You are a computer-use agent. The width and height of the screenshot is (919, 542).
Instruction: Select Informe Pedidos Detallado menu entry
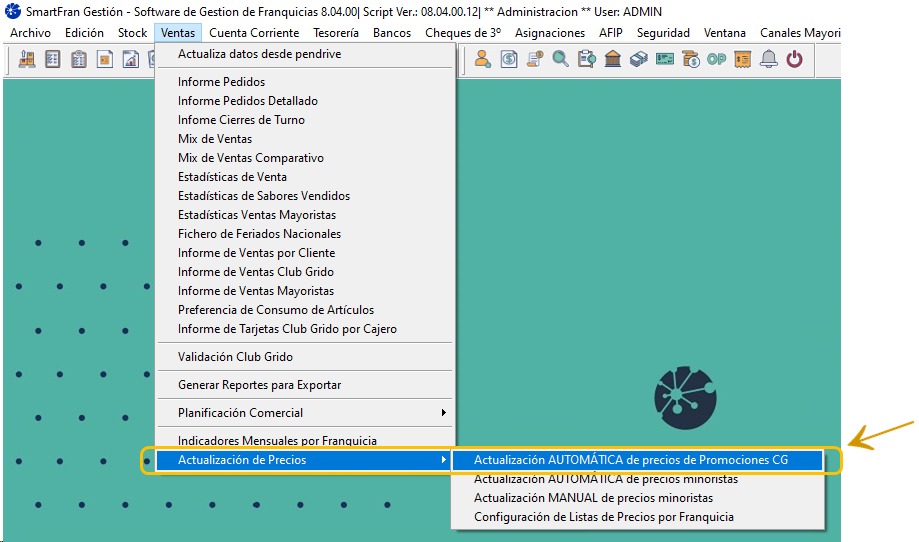248,101
